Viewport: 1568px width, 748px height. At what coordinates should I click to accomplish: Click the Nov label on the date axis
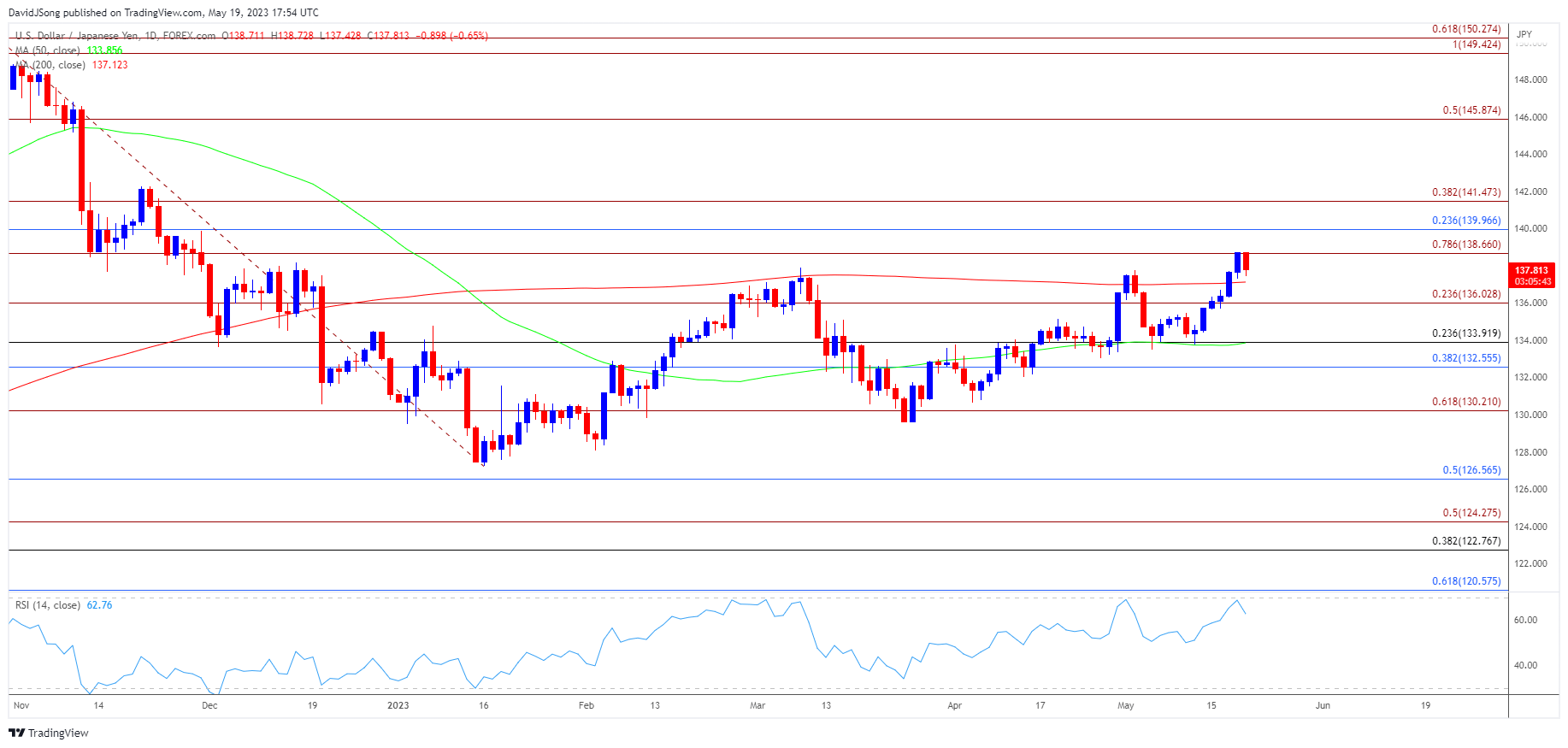pos(21,705)
